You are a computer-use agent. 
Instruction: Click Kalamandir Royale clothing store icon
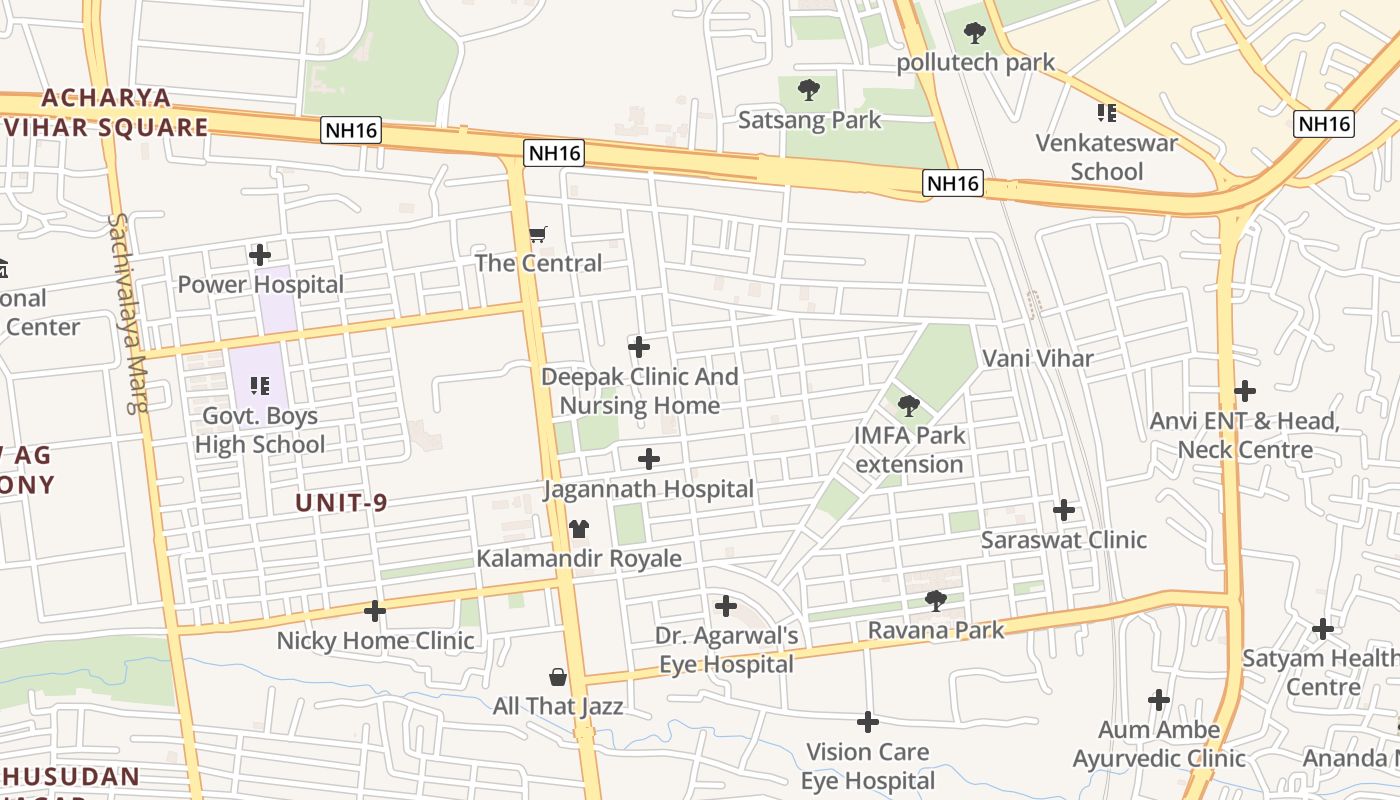[x=579, y=528]
